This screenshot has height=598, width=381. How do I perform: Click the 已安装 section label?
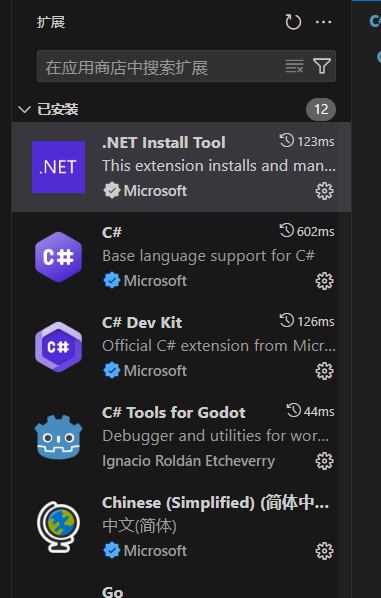[58, 110]
